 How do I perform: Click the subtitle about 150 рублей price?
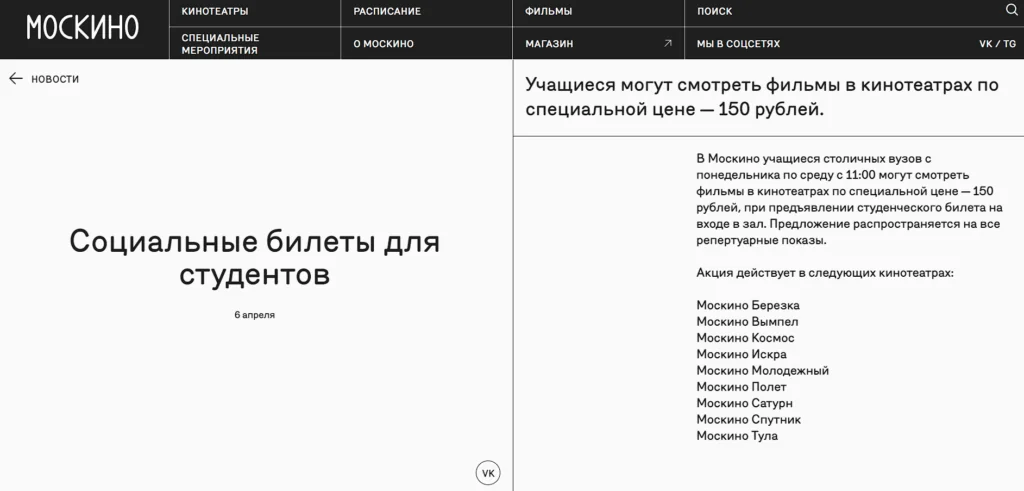click(x=762, y=97)
